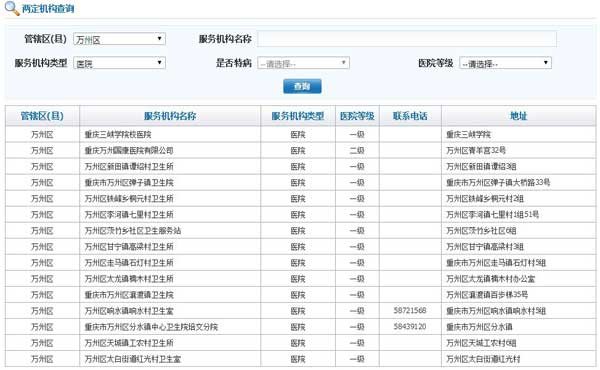Expand the 医院等级 dropdown
Screen dimensions: 600x370
click(x=505, y=63)
